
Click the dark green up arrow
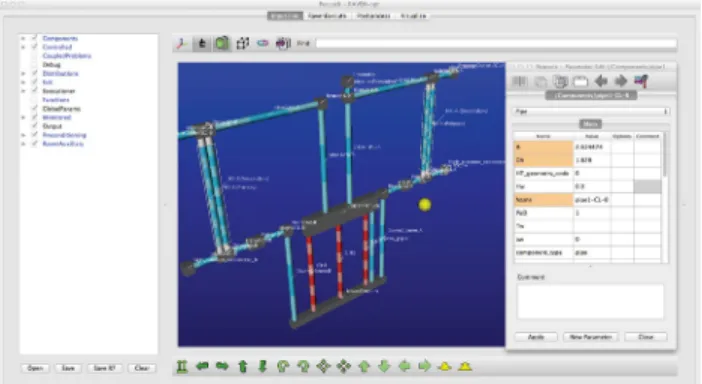(243, 367)
